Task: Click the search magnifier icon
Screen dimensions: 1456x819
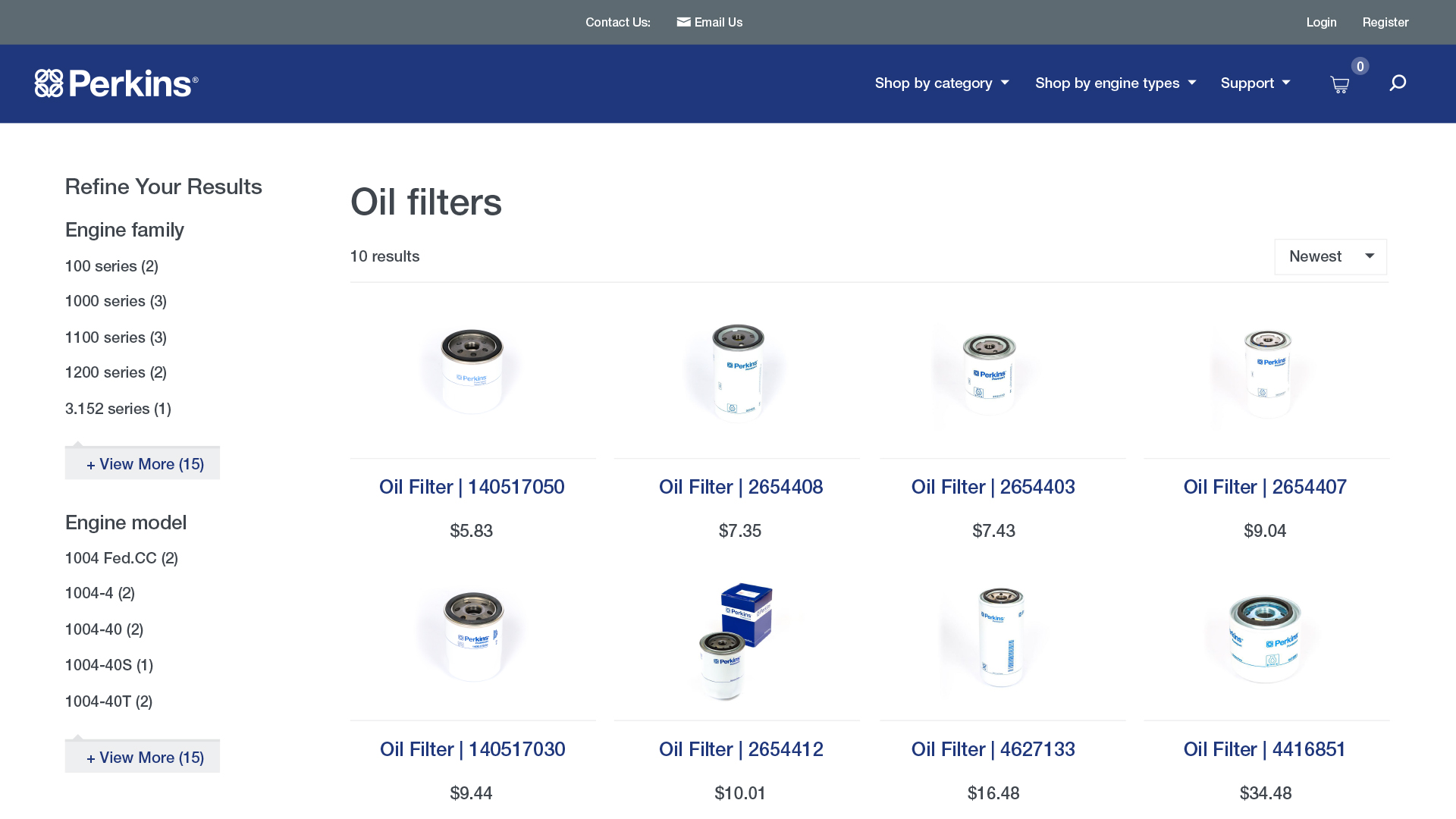Action: tap(1398, 83)
